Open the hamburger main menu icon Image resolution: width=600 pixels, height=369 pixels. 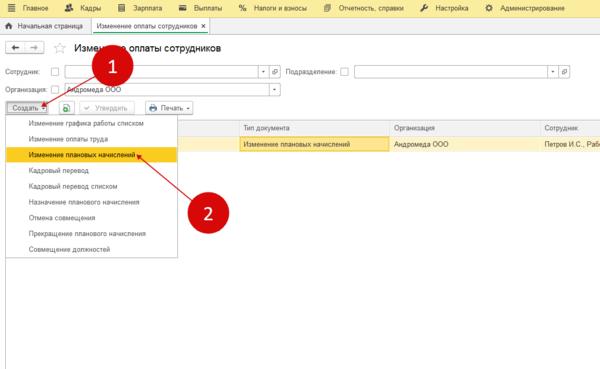(12, 8)
